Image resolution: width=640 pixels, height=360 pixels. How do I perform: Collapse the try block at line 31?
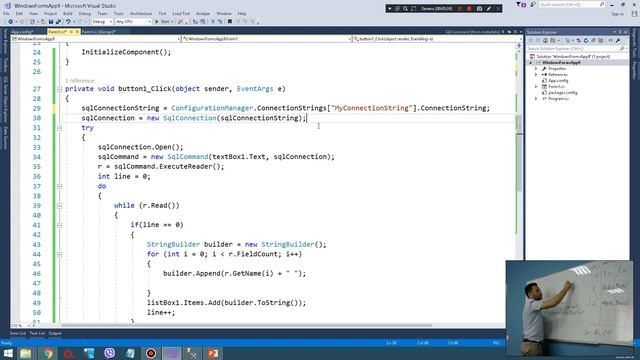(x=60, y=128)
